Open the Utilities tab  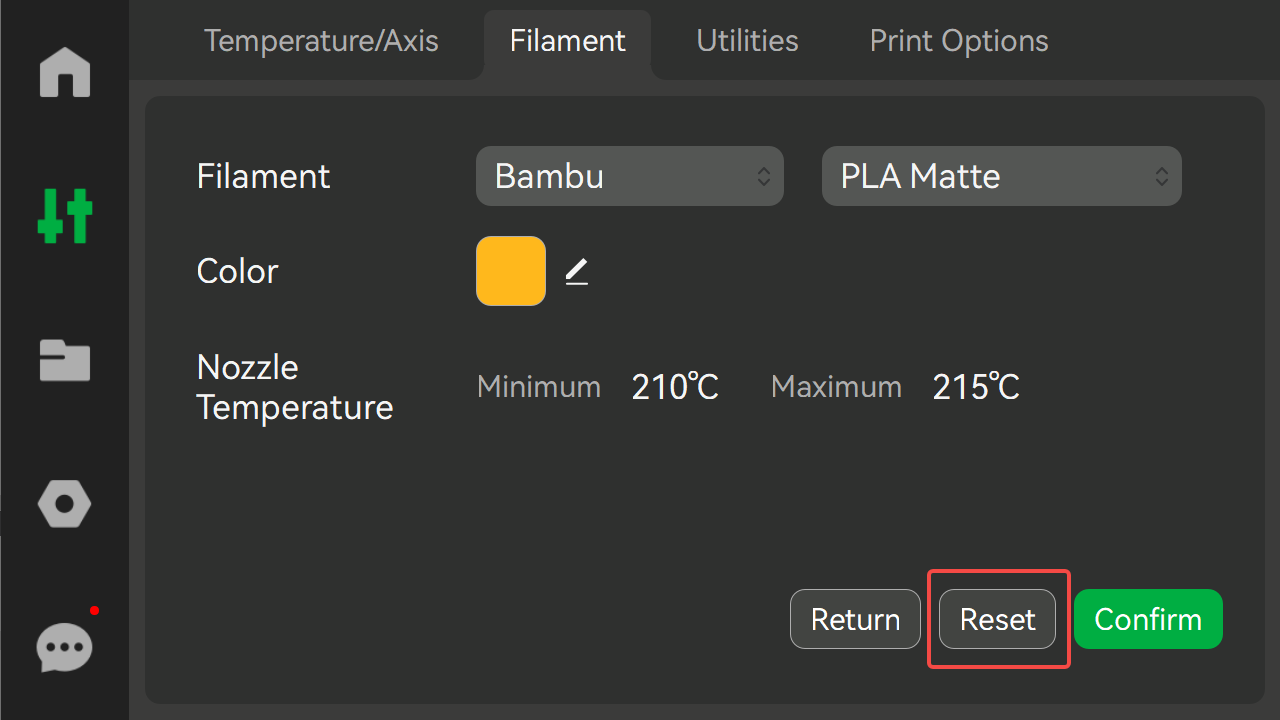click(x=747, y=41)
